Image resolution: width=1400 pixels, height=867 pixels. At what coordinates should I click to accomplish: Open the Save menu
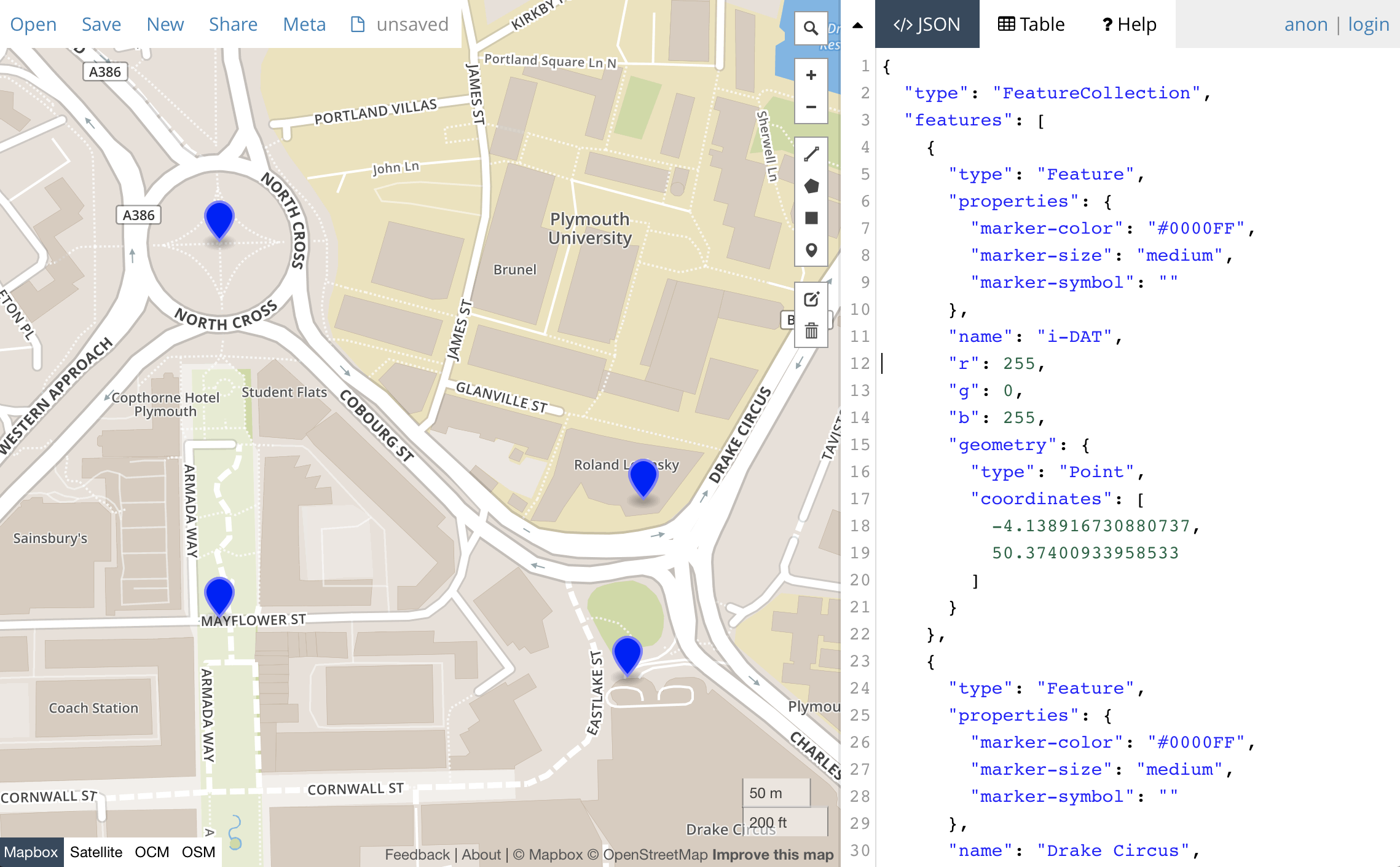click(101, 25)
